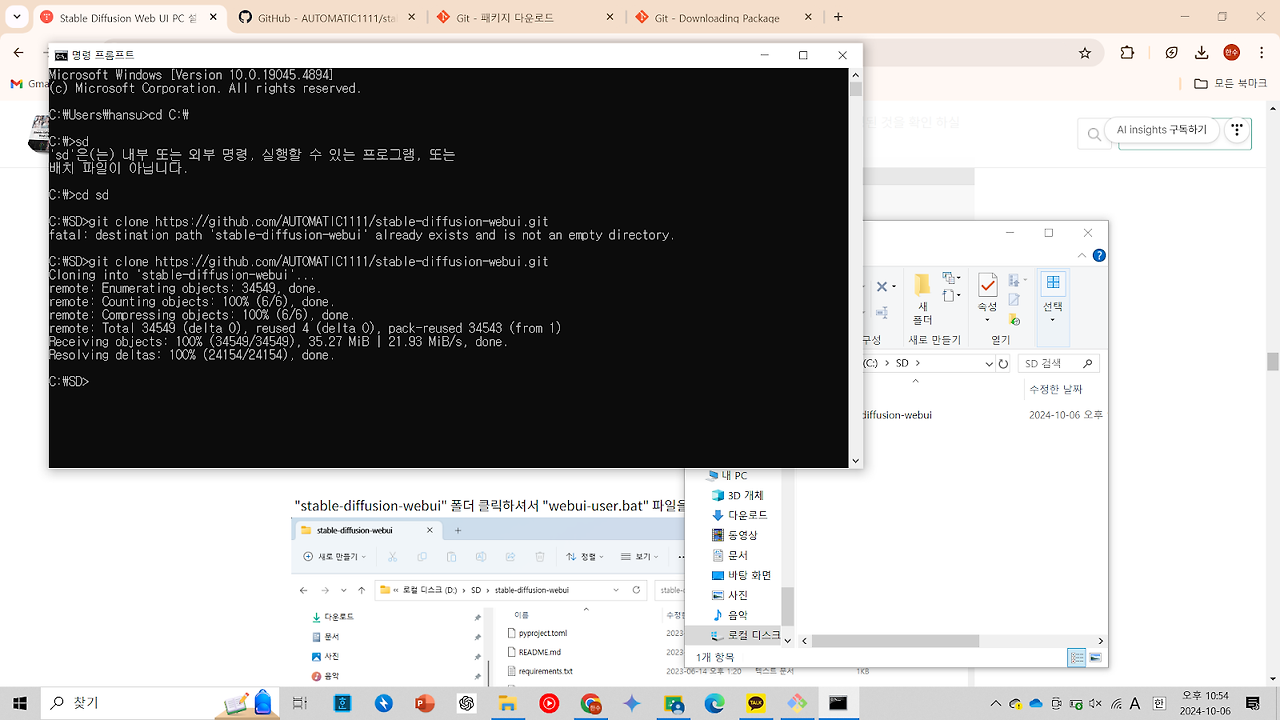Open the browser extensions puzzle icon
This screenshot has width=1280, height=720.
[1127, 52]
